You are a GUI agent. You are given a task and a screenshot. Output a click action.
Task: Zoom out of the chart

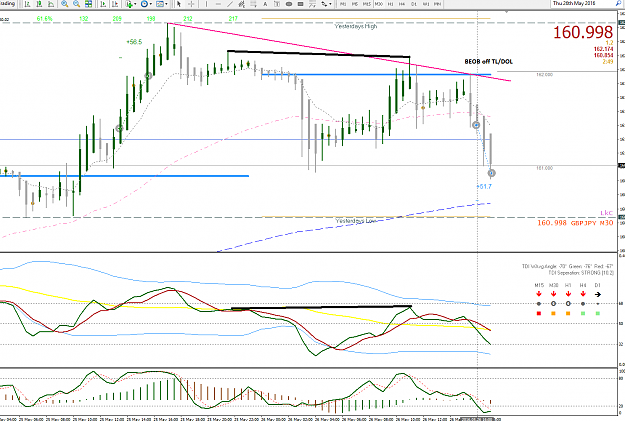tap(77, 4)
